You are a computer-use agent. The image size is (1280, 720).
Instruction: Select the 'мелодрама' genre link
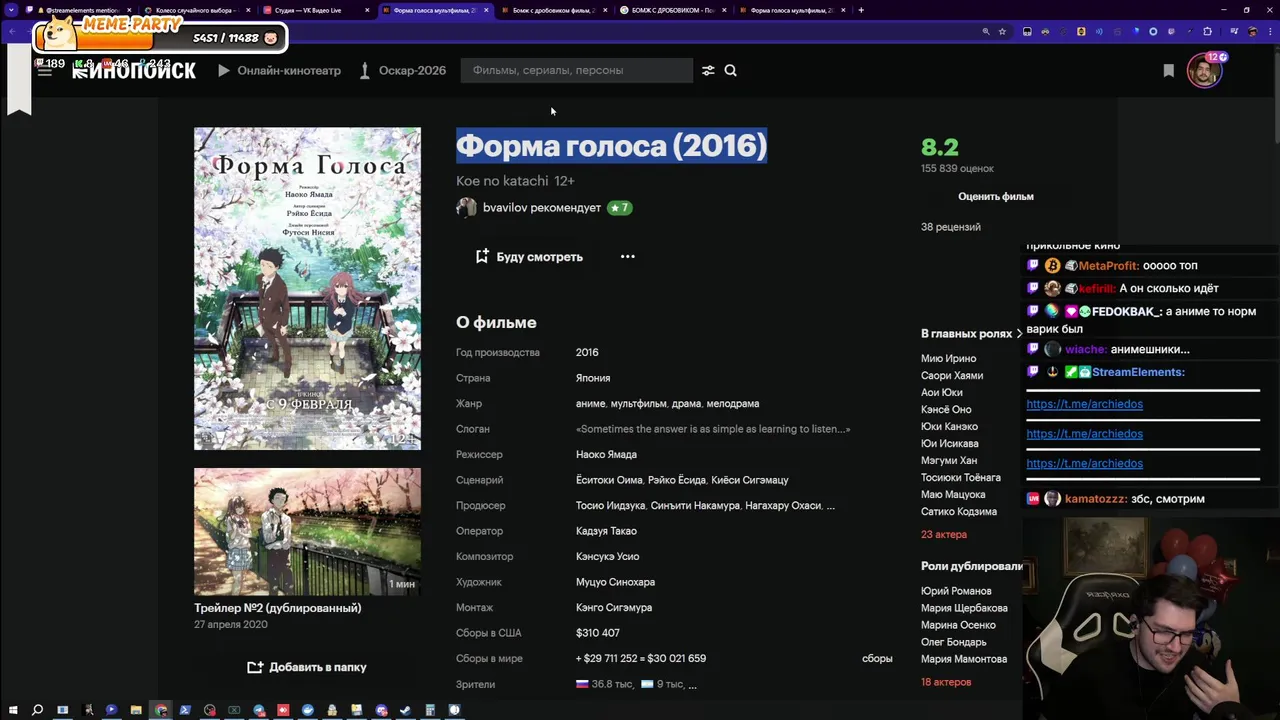click(733, 404)
